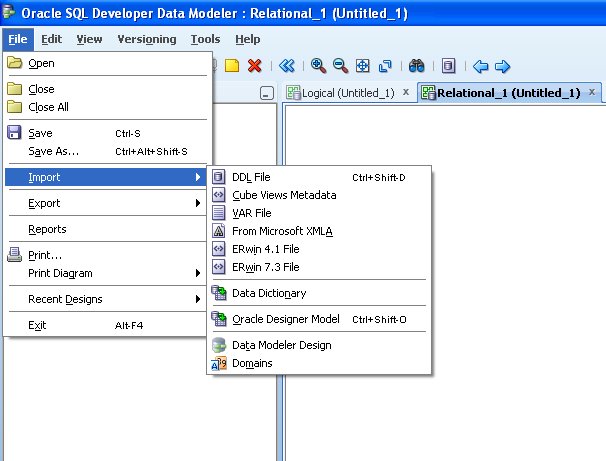This screenshot has height=461, width=606.
Task: Choose Print... in the File menu
Action: coord(107,255)
